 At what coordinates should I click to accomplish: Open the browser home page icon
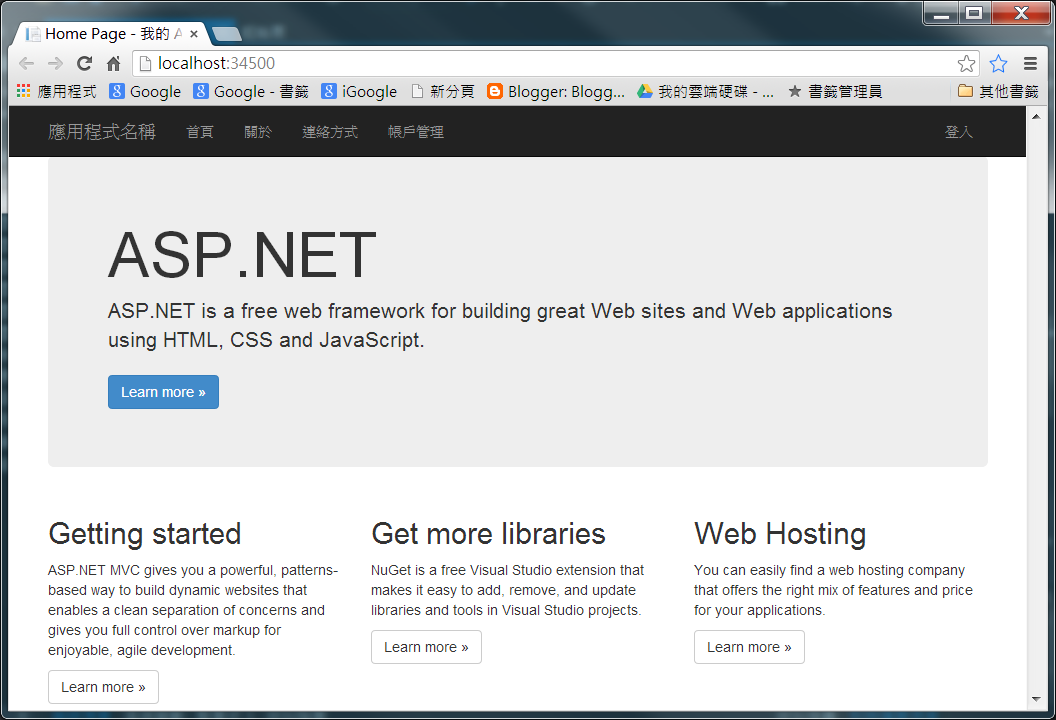(x=113, y=63)
